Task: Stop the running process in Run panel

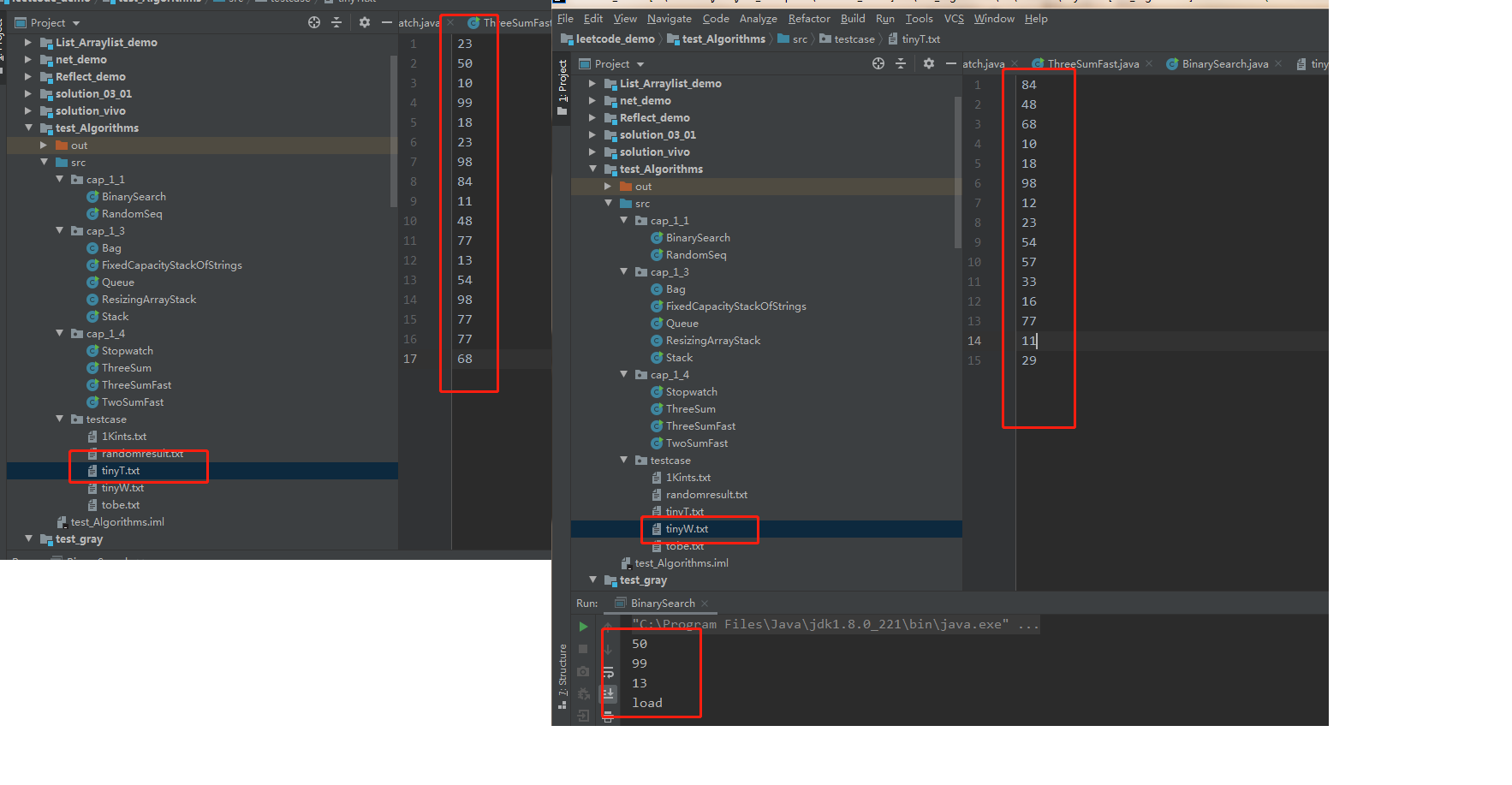Action: click(583, 649)
